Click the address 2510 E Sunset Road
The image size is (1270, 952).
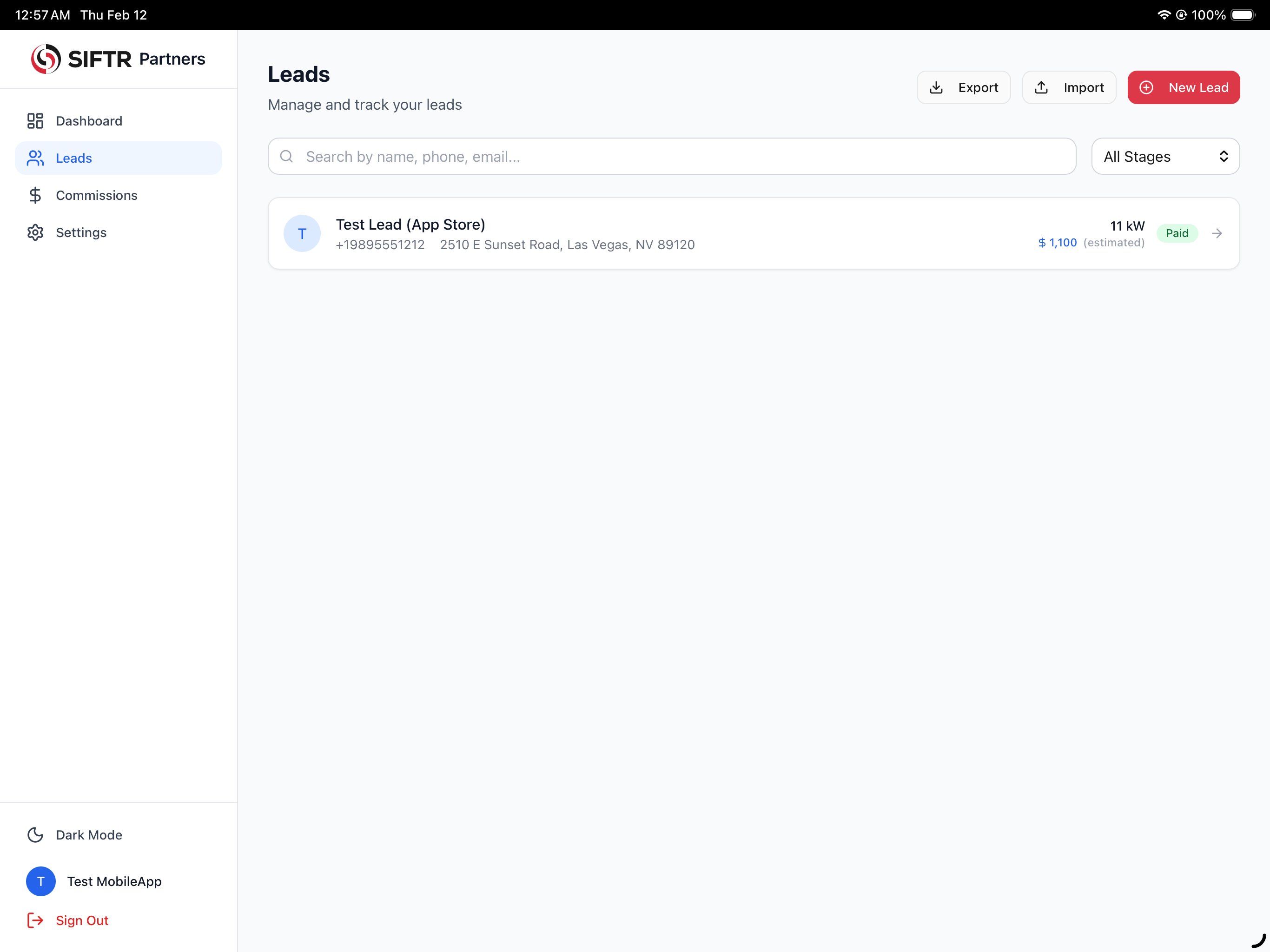pos(567,245)
